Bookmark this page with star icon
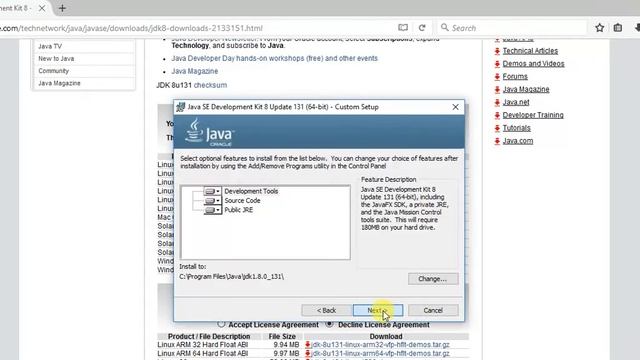Screen dimensions: 640x360 pos(600,28)
